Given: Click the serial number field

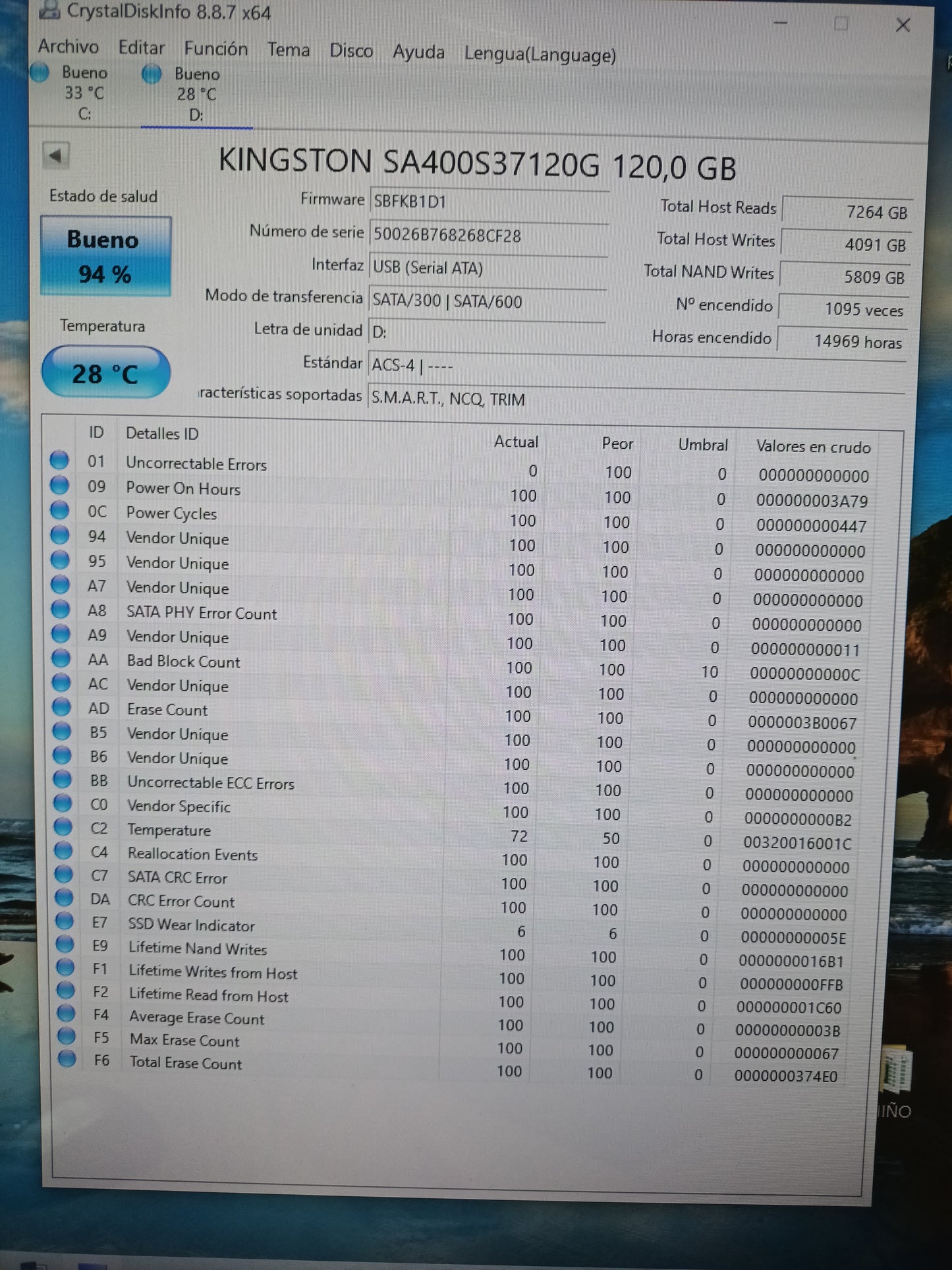Looking at the screenshot, I should [x=489, y=236].
